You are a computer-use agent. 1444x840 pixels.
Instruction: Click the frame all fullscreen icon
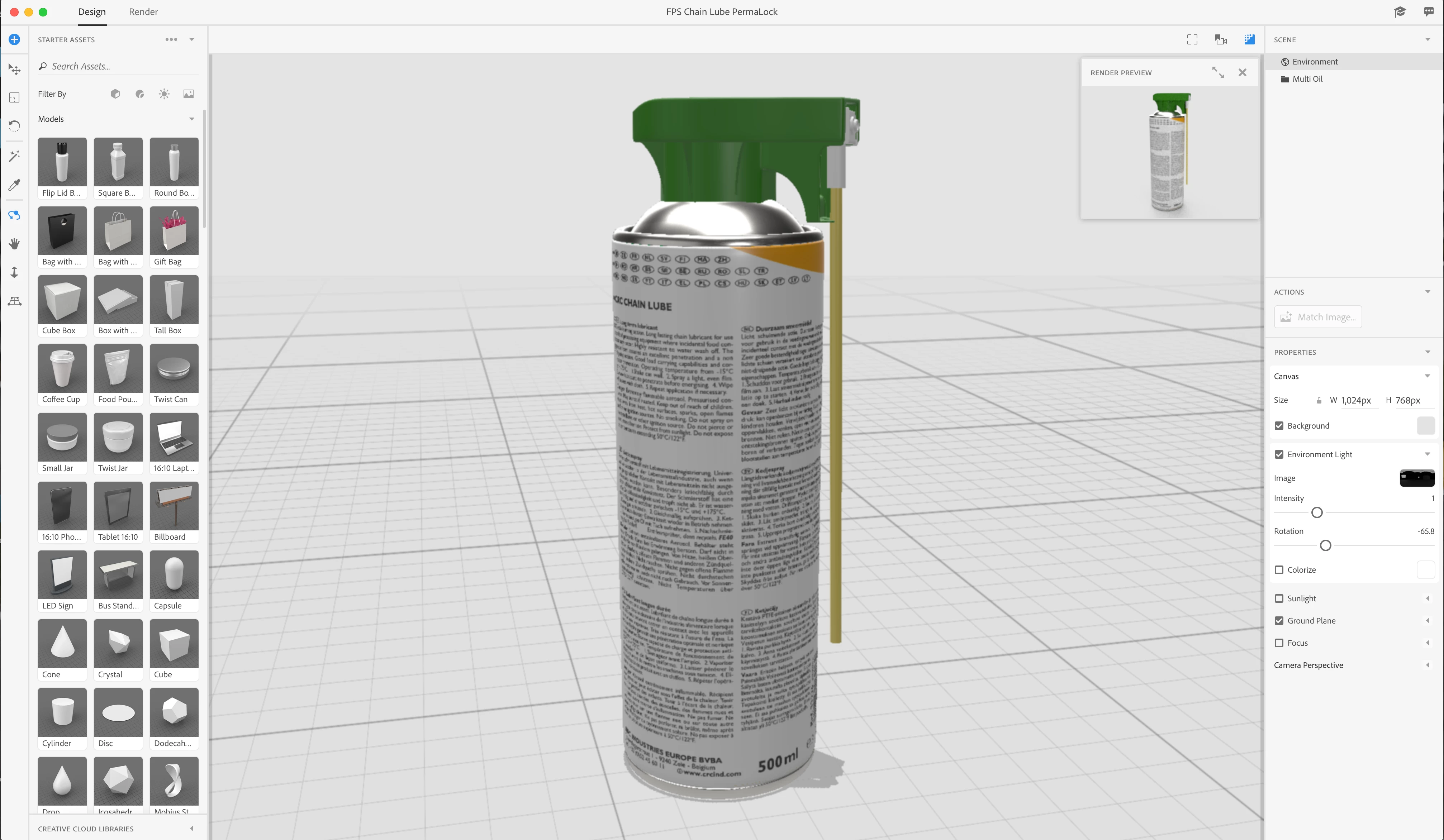coord(1192,39)
